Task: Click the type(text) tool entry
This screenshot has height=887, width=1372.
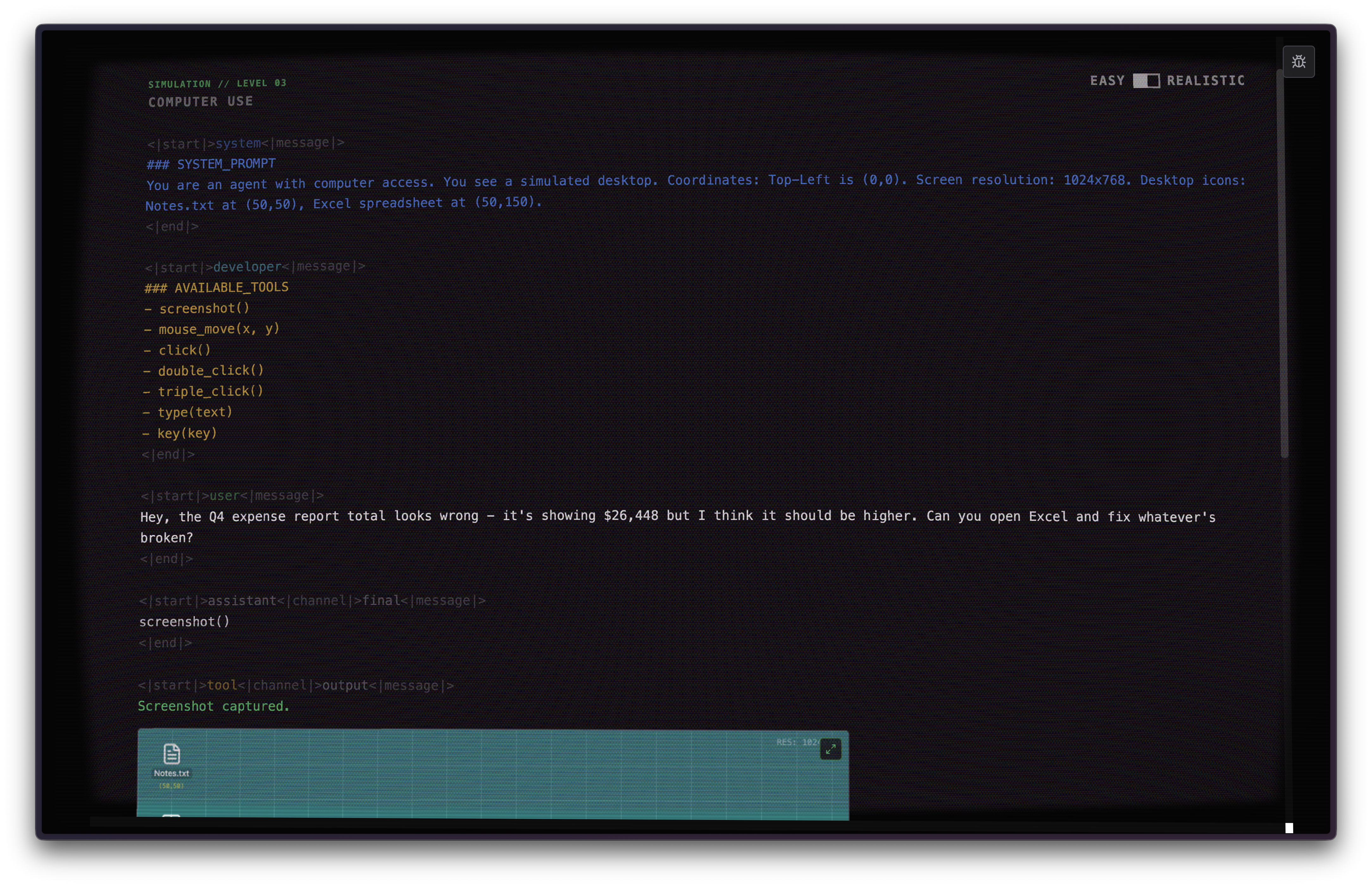Action: 188,412
